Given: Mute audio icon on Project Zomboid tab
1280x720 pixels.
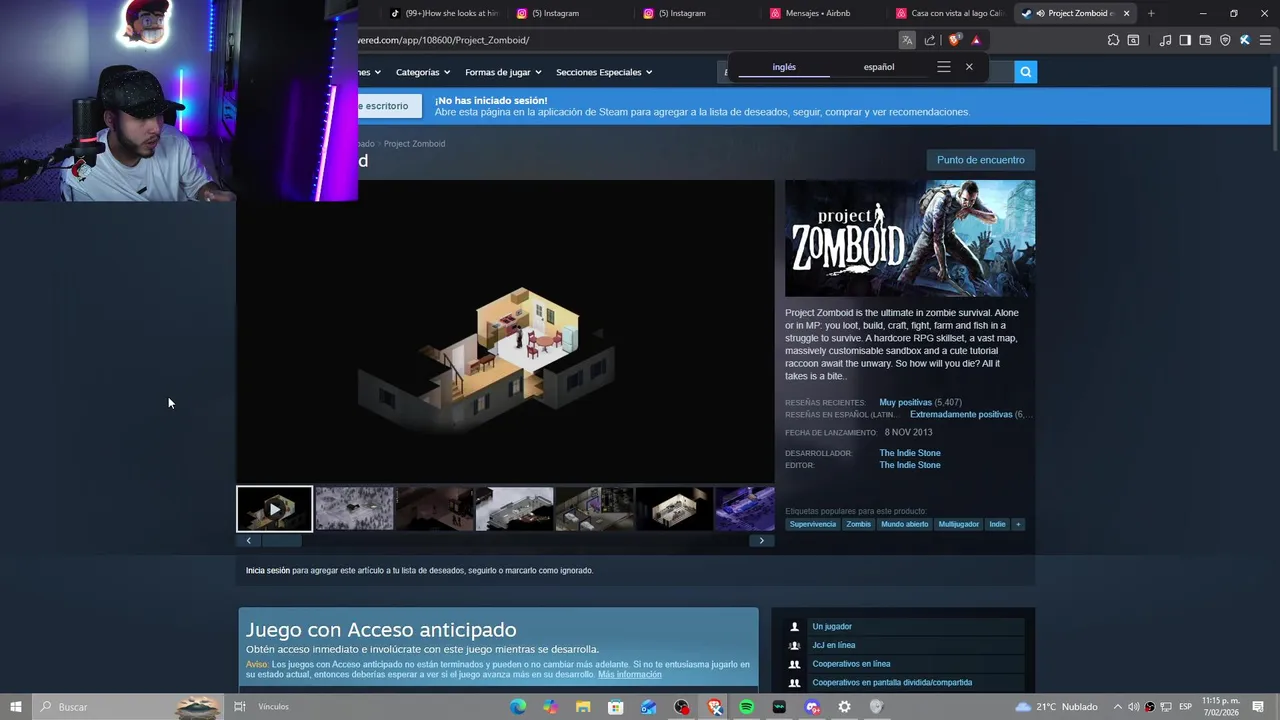Looking at the screenshot, I should click(x=1040, y=13).
